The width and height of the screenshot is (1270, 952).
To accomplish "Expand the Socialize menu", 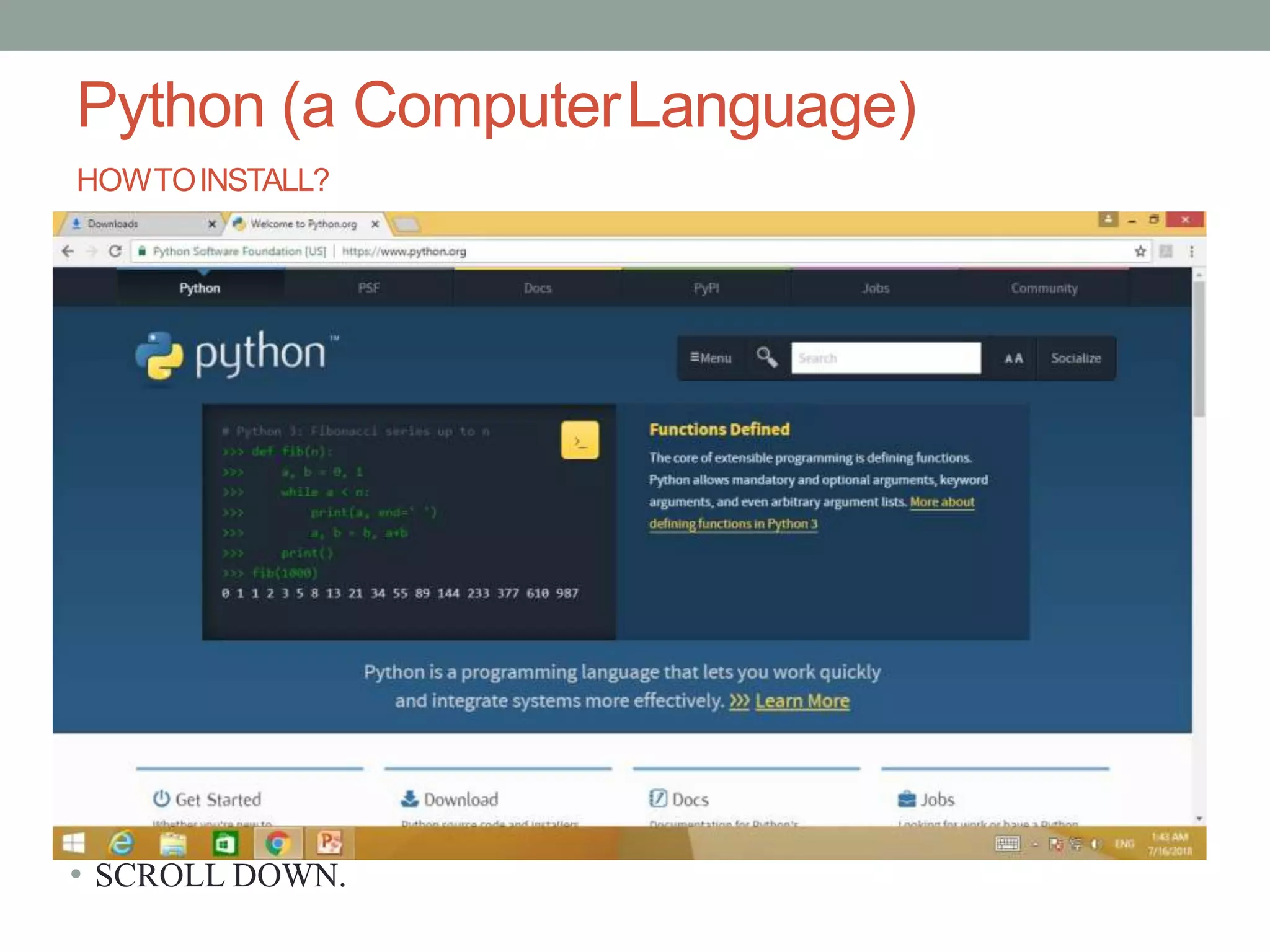I will (x=1076, y=358).
